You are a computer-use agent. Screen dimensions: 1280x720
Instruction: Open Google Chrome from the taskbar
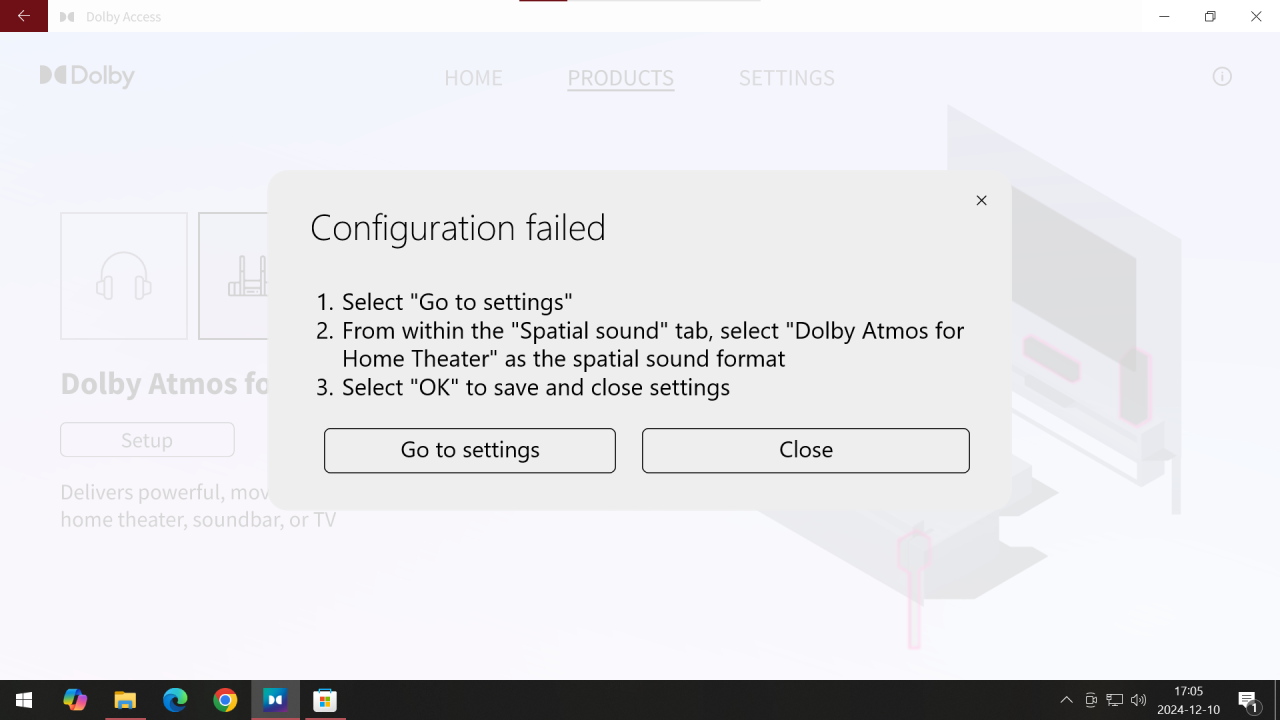coord(225,700)
